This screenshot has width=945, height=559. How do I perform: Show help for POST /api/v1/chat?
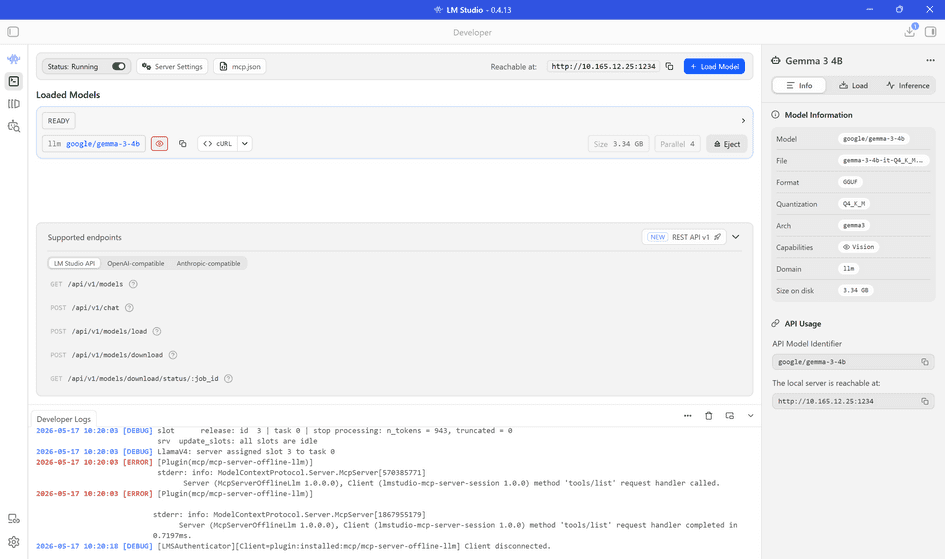[x=129, y=308]
